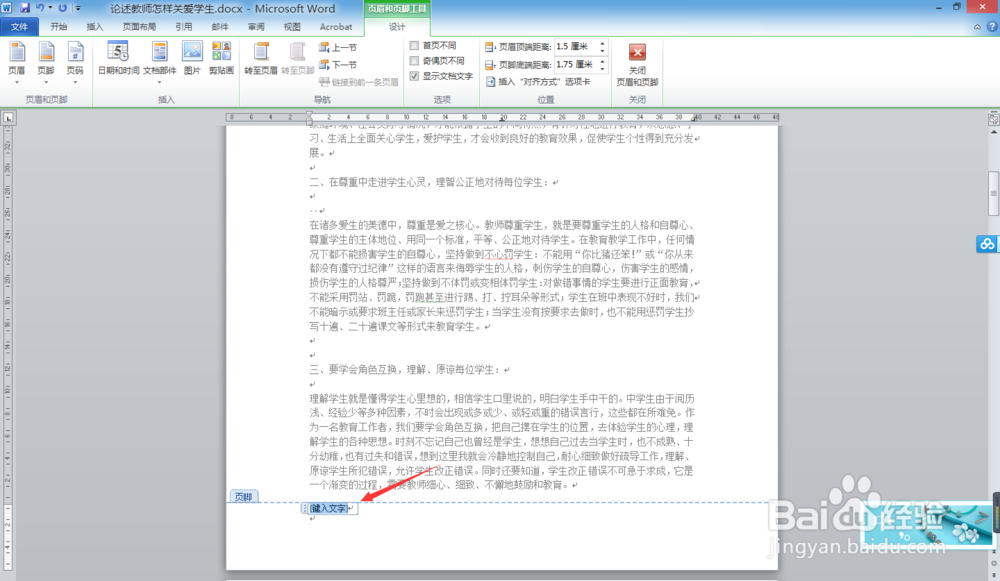Select the 设计 design tab
This screenshot has height=581, width=1000.
click(397, 27)
